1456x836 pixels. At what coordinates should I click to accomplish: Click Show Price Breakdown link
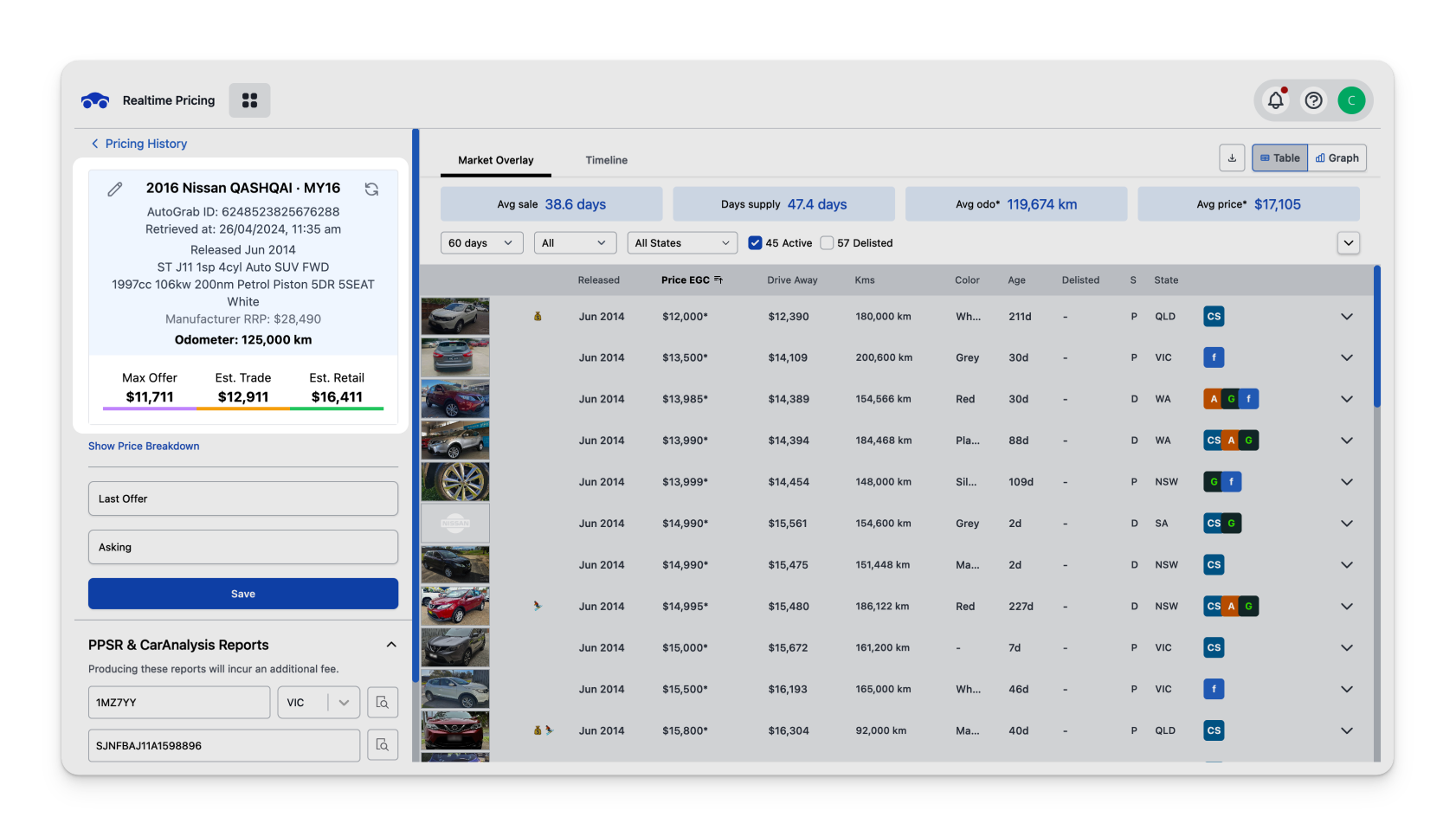click(x=144, y=446)
